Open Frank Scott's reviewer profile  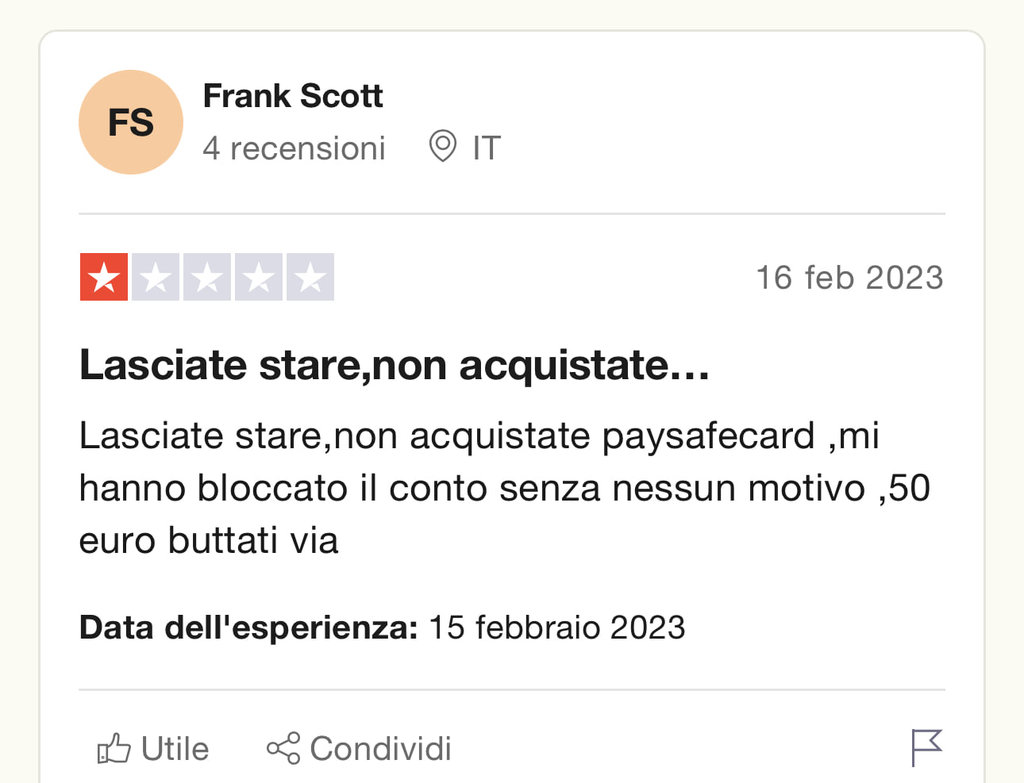pos(293,96)
